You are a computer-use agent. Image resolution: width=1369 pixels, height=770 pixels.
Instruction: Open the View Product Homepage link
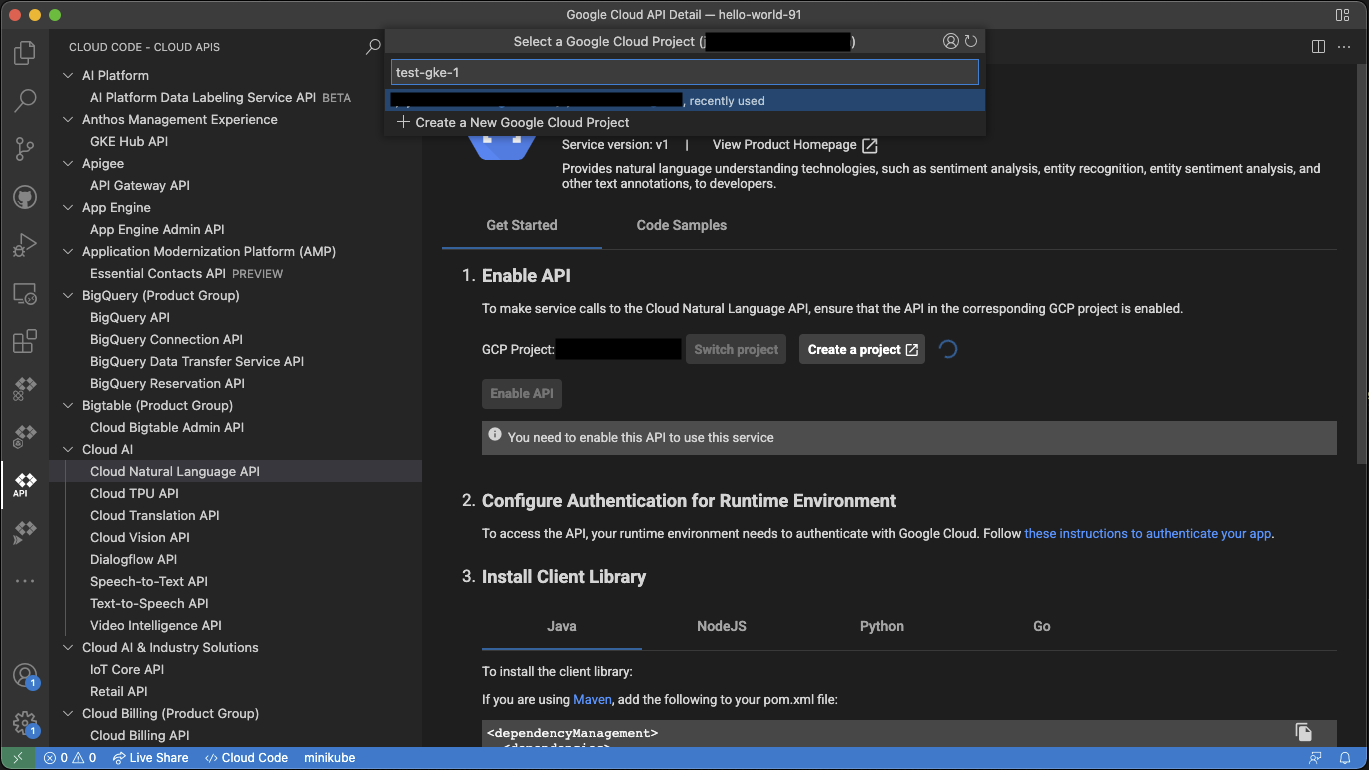point(795,145)
